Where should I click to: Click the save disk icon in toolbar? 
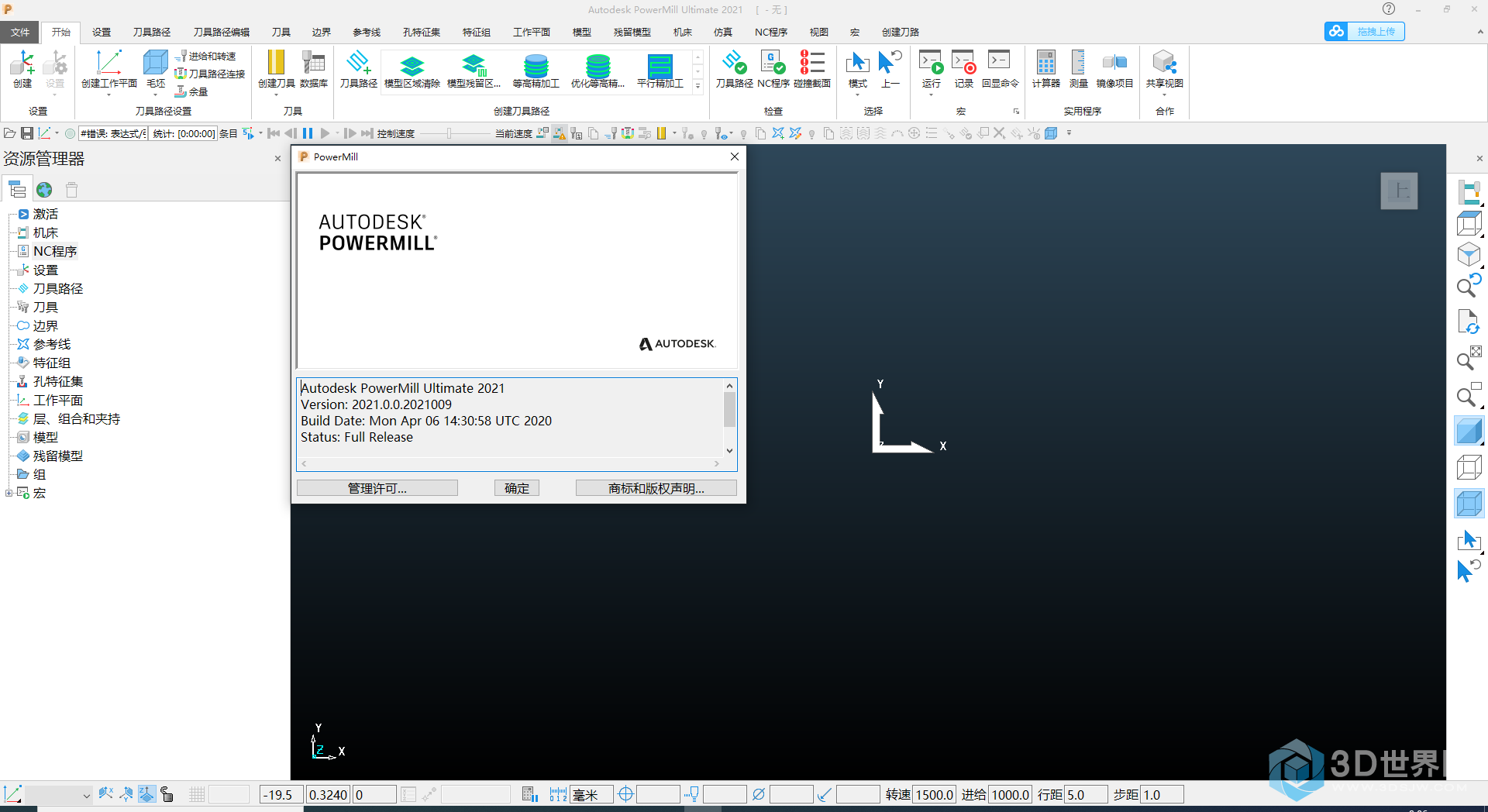(27, 133)
